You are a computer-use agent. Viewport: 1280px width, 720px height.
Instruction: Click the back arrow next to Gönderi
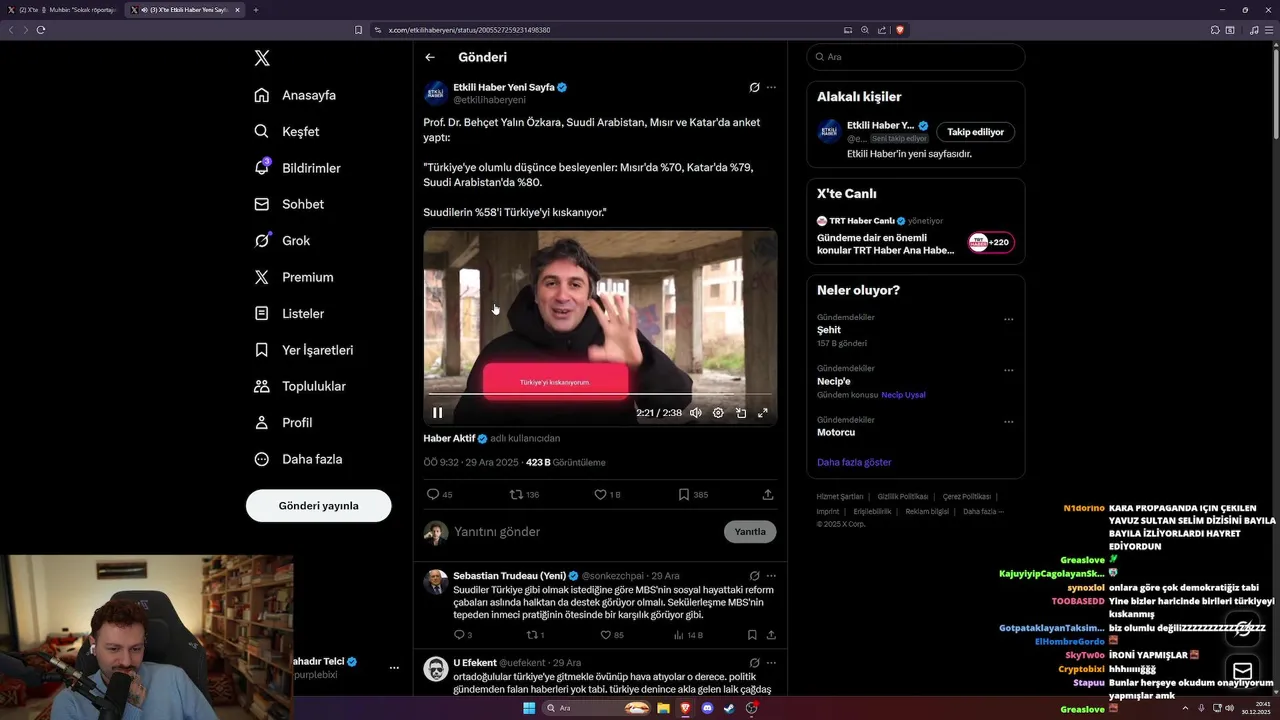point(430,57)
